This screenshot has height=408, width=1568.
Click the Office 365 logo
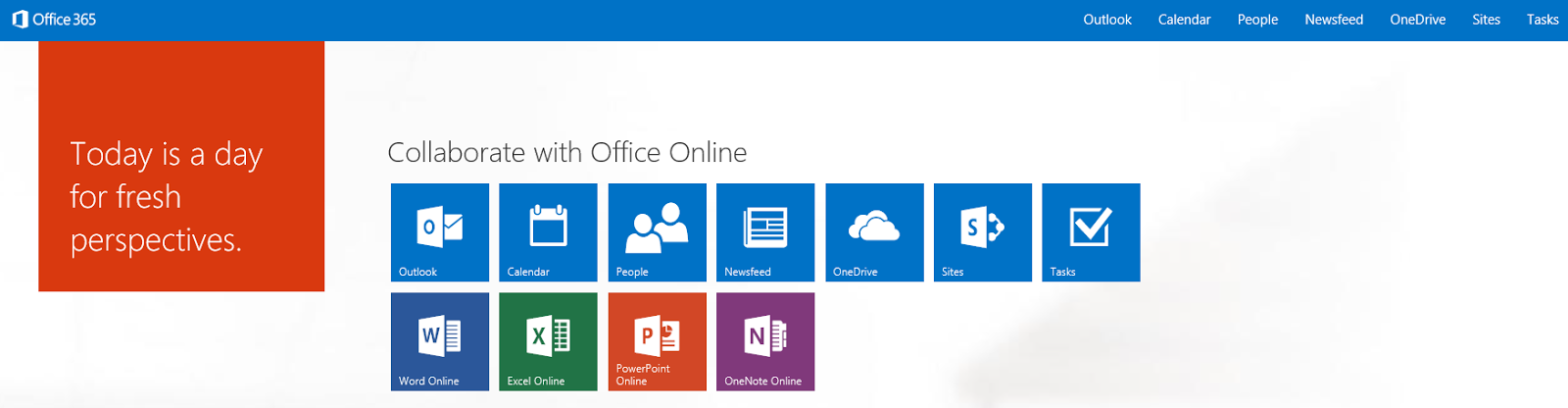point(54,20)
